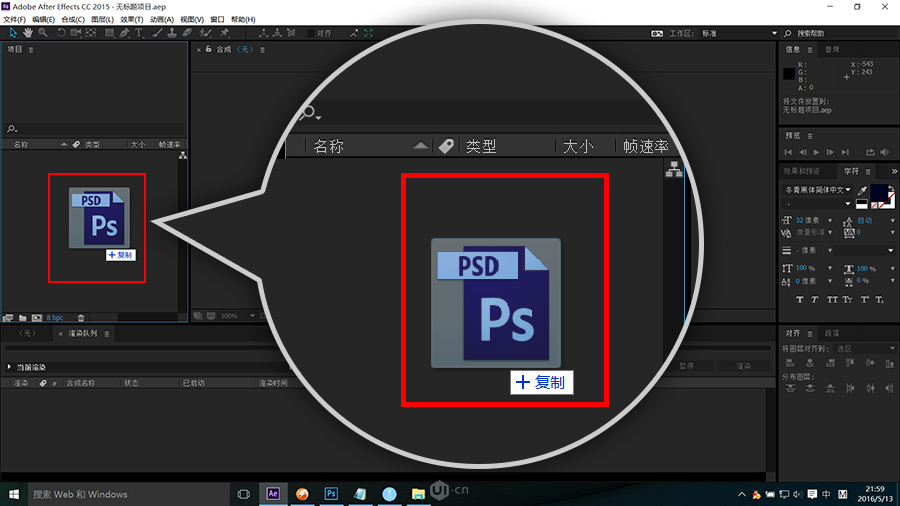Viewport: 900px width, 506px height.
Task: Switch to the 效果和预设 tab
Action: (802, 171)
